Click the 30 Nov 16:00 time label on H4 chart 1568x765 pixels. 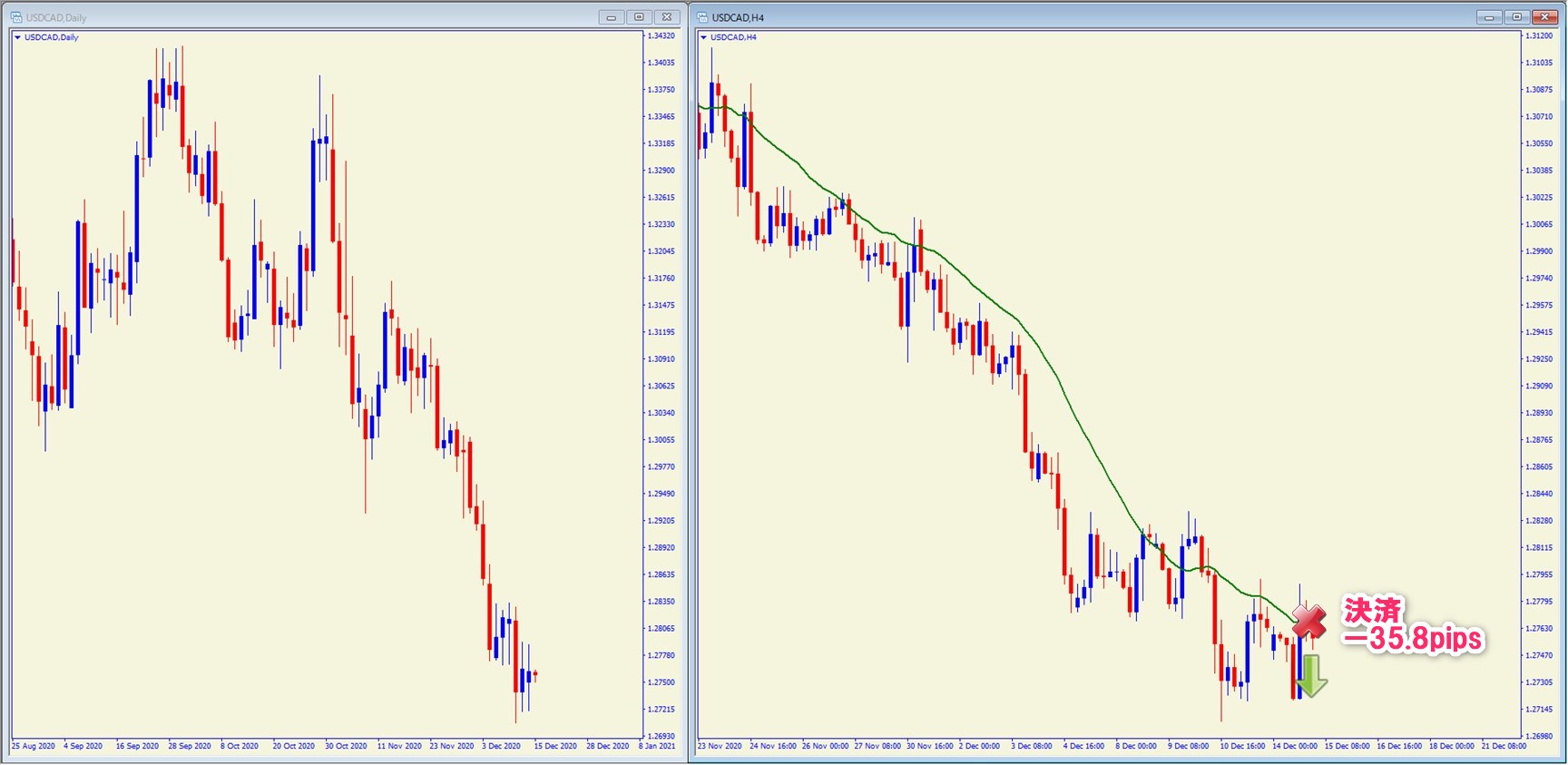(930, 746)
